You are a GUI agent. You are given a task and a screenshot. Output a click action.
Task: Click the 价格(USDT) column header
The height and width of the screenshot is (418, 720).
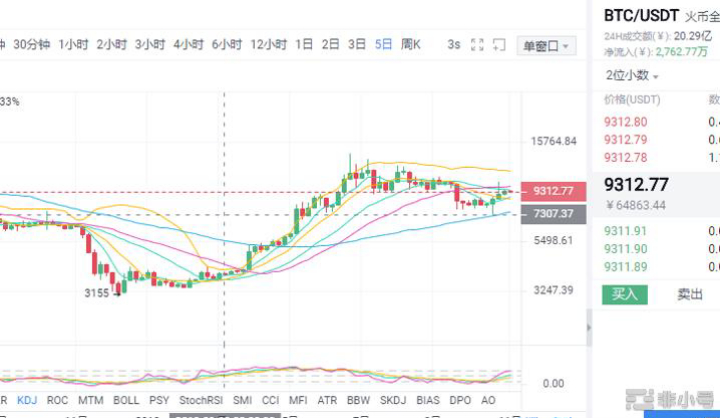(632, 100)
